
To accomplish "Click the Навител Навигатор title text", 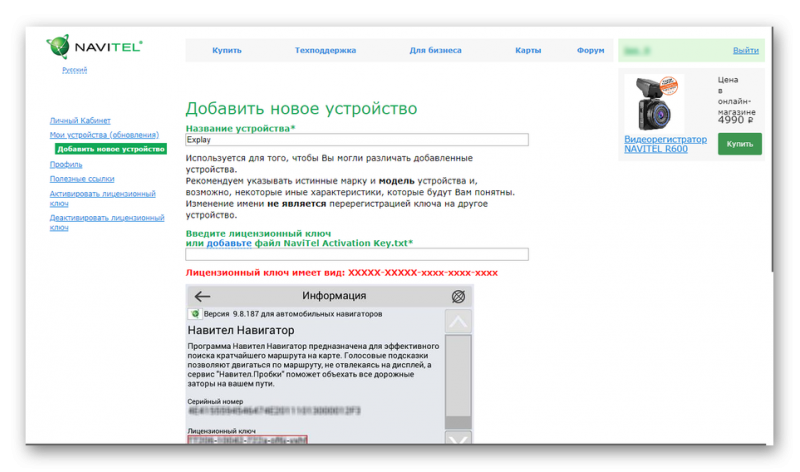I will tap(241, 330).
